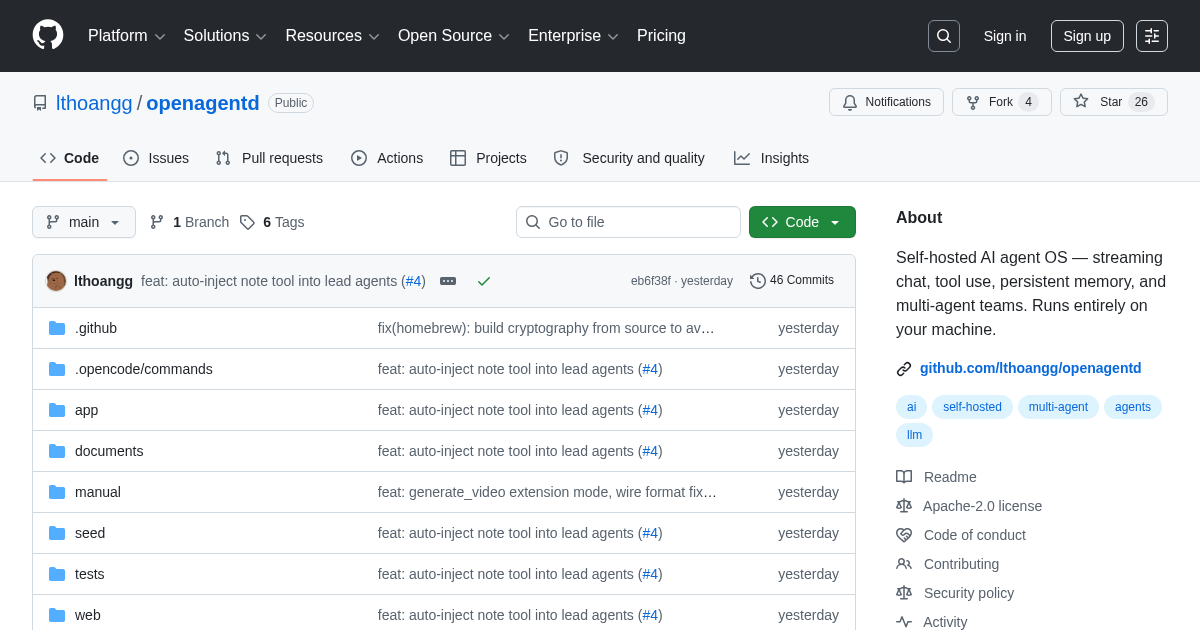Click the people icon beside Contributing
This screenshot has width=1200, height=630.
click(x=904, y=564)
